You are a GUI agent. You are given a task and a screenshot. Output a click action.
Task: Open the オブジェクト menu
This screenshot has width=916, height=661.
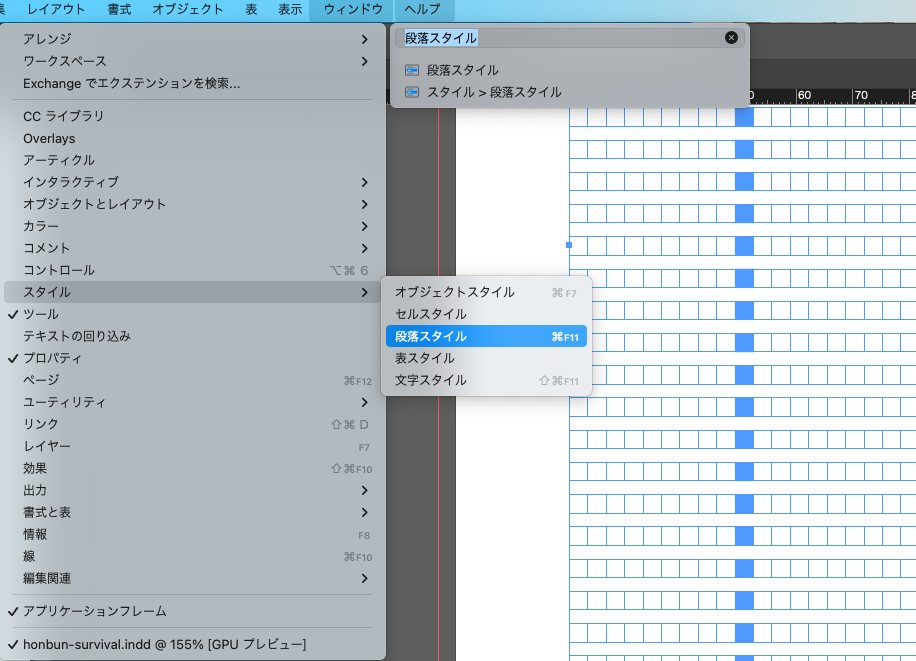tap(188, 9)
